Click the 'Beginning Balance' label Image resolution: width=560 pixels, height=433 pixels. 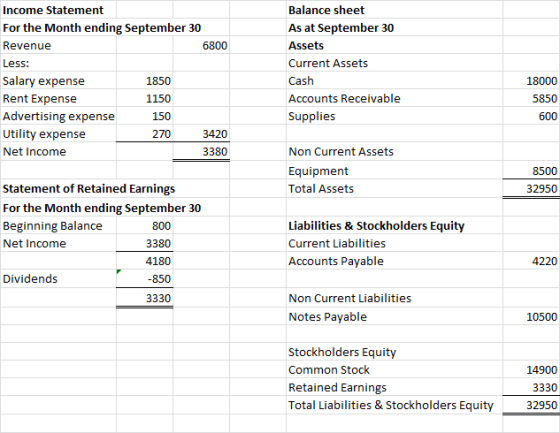52,226
